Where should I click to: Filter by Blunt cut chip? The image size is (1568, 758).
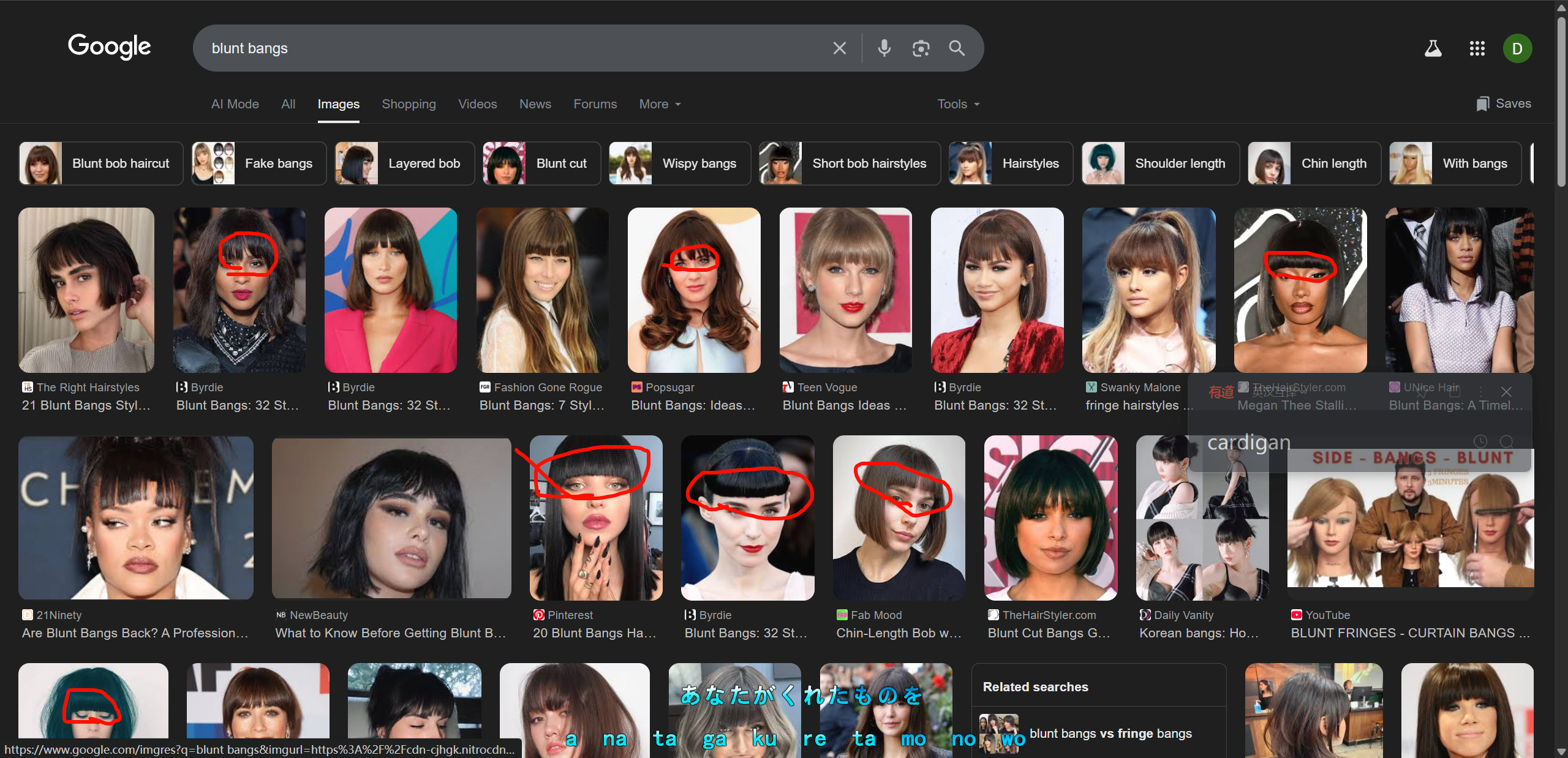541,163
